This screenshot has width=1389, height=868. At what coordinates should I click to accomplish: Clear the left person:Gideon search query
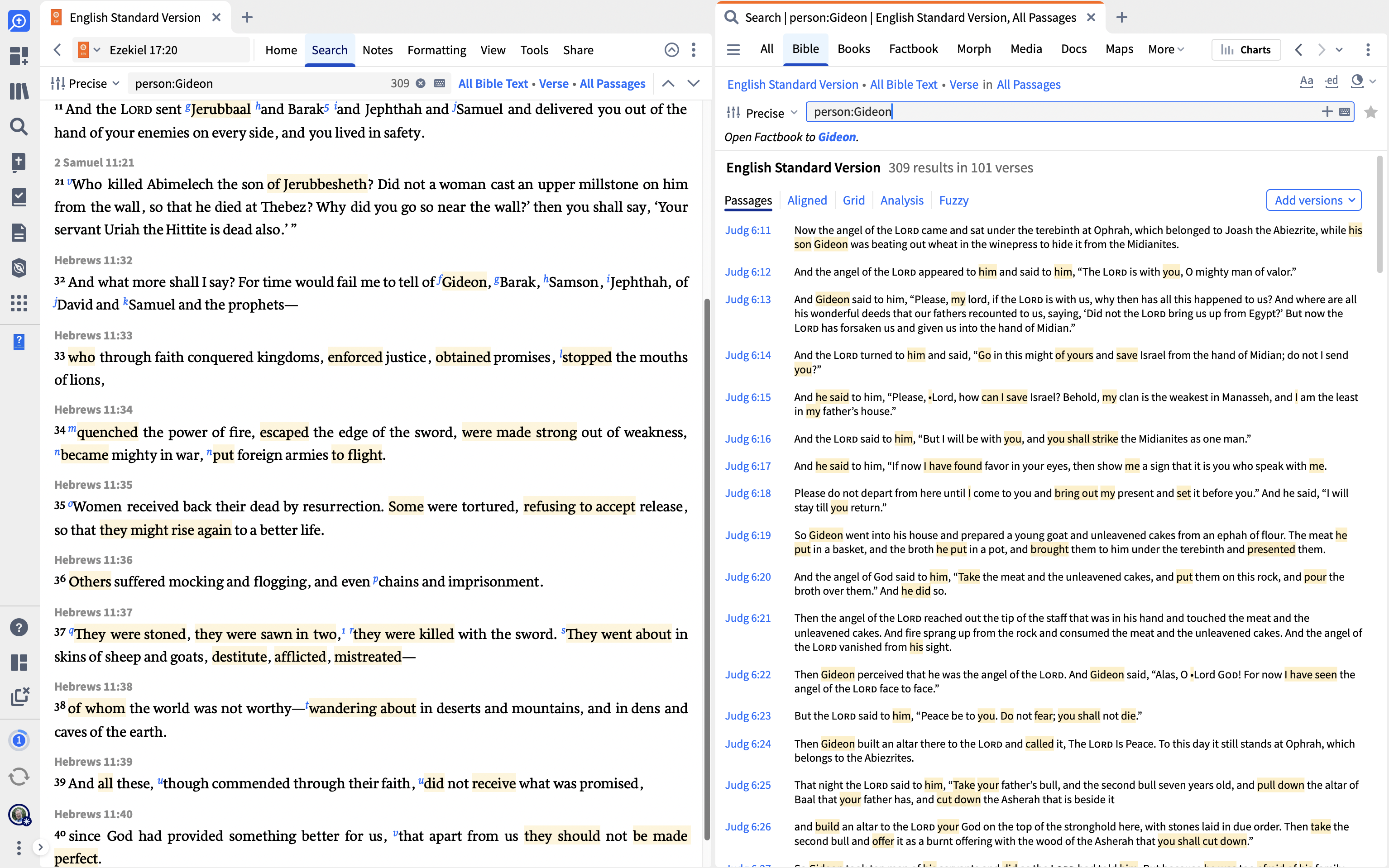421,83
